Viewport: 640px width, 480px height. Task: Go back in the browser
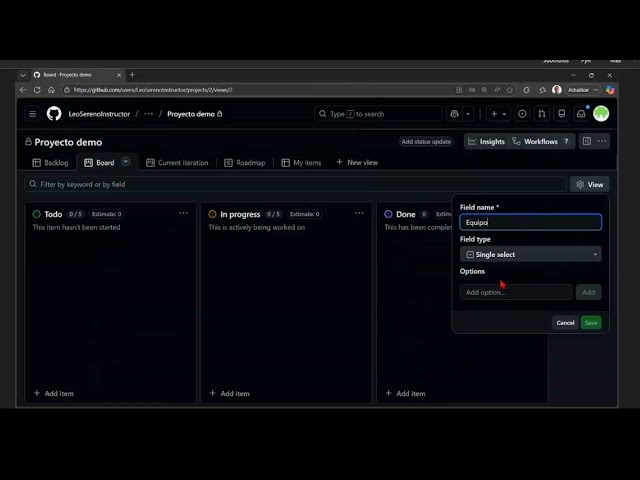[23, 90]
